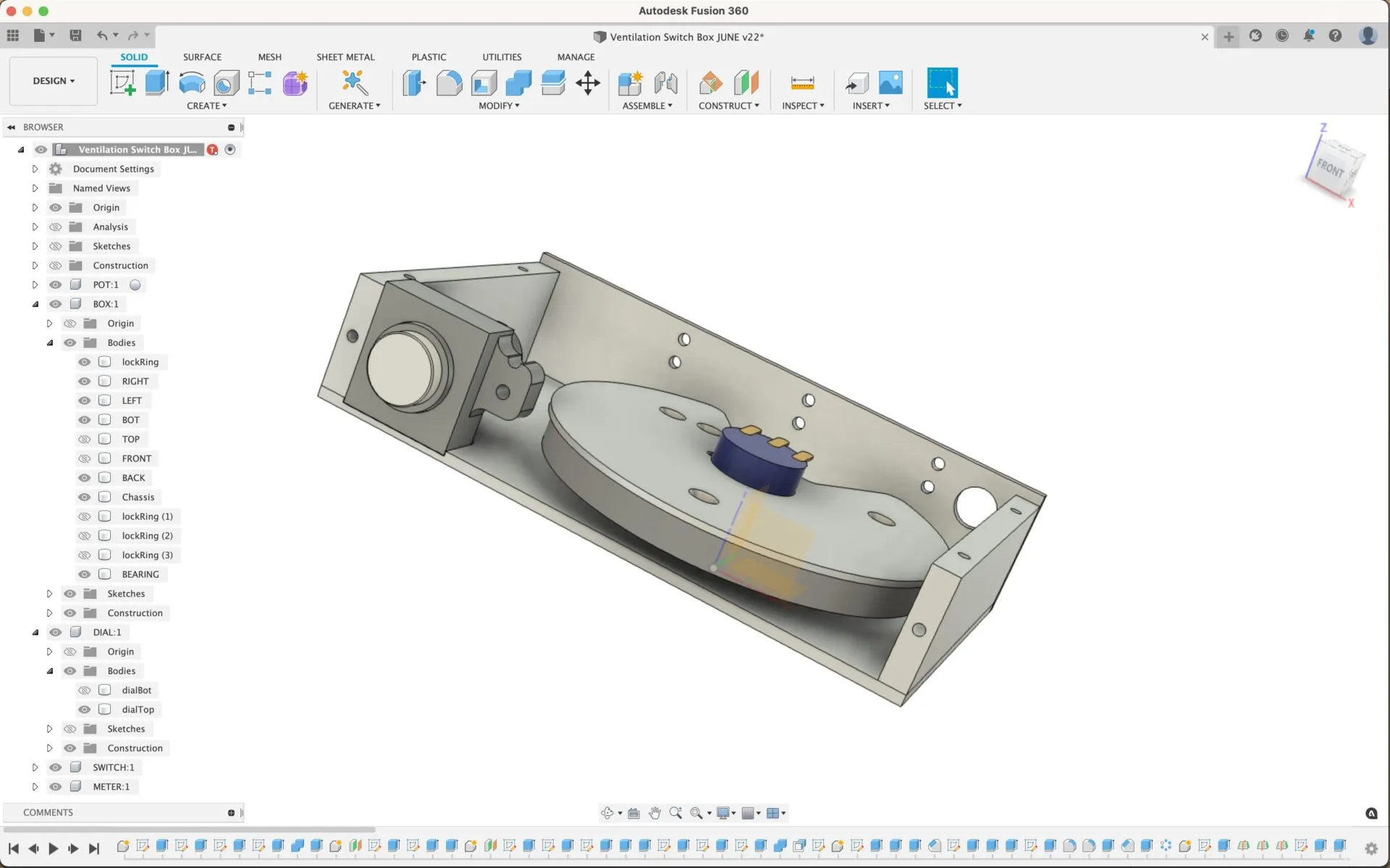Open the DESIGN workspace dropdown

(54, 81)
